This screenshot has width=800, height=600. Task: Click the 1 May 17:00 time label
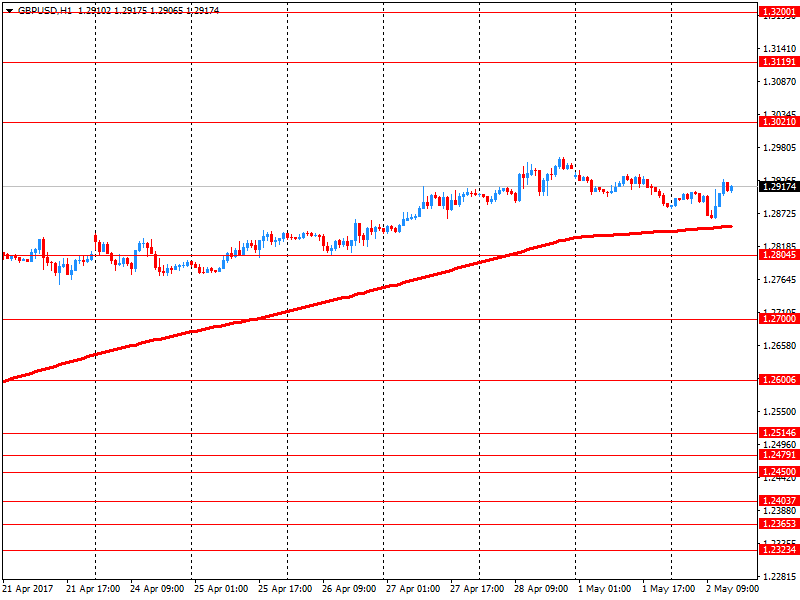668,589
